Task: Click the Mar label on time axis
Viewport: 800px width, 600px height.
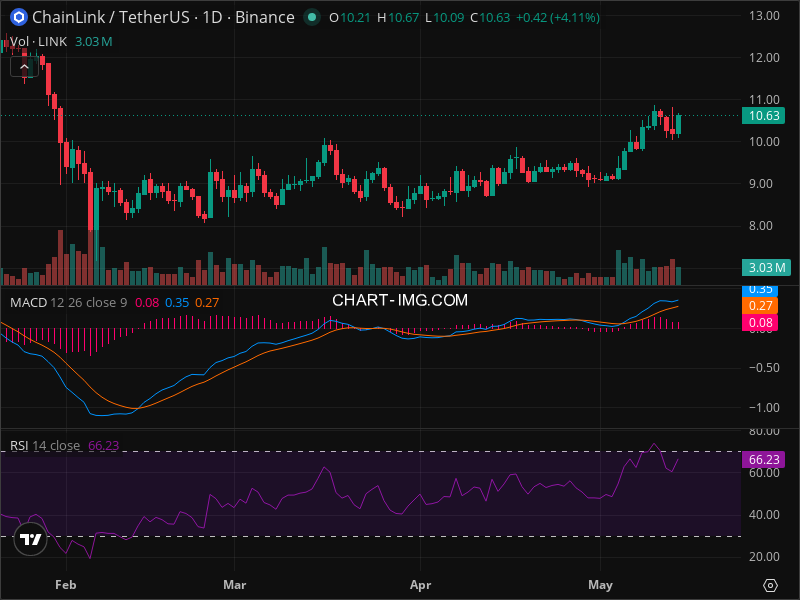Action: click(x=235, y=585)
